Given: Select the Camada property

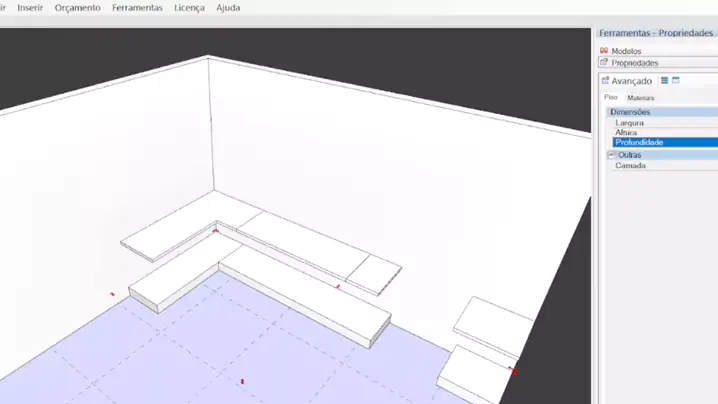Looking at the screenshot, I should [631, 166].
